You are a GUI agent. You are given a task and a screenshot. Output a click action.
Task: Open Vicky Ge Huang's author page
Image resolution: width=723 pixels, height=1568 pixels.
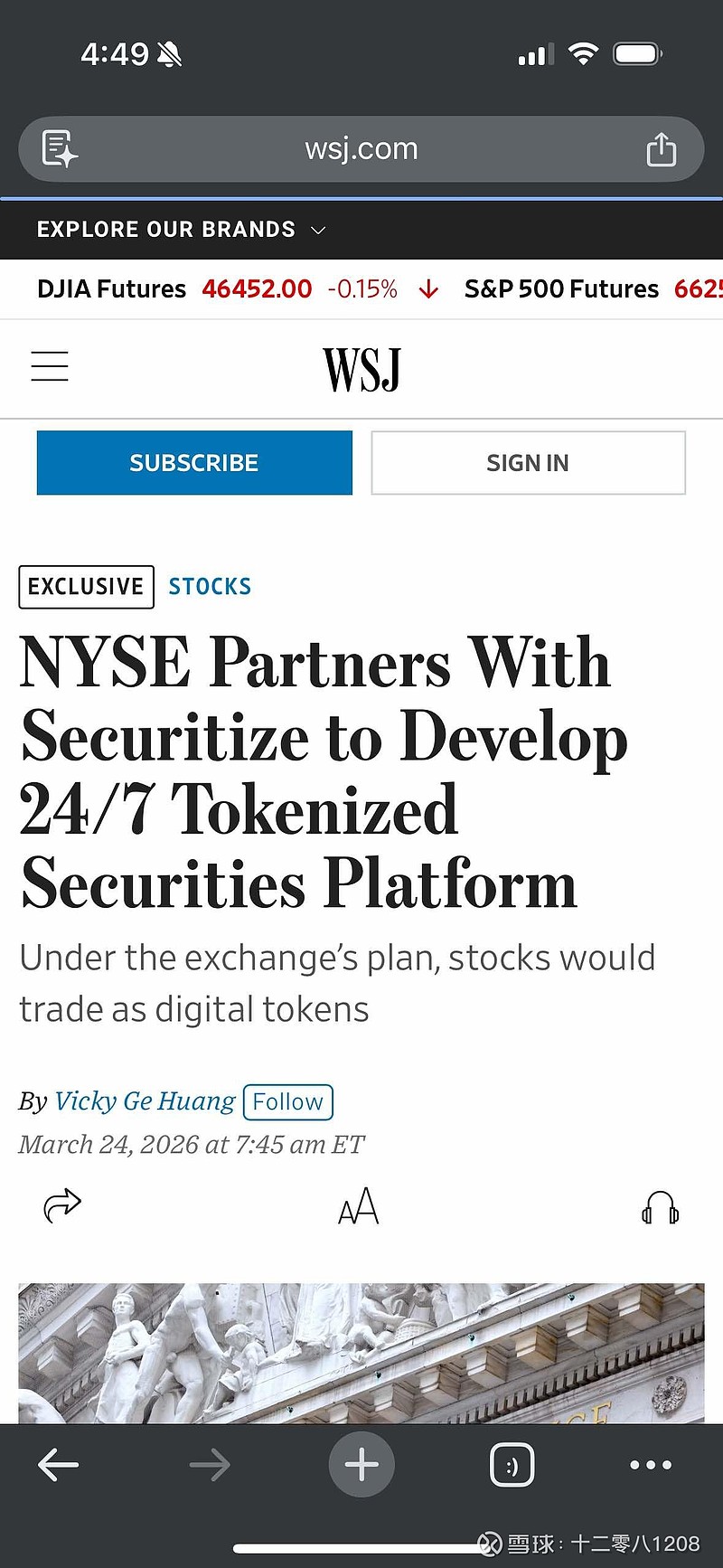[x=145, y=1101]
